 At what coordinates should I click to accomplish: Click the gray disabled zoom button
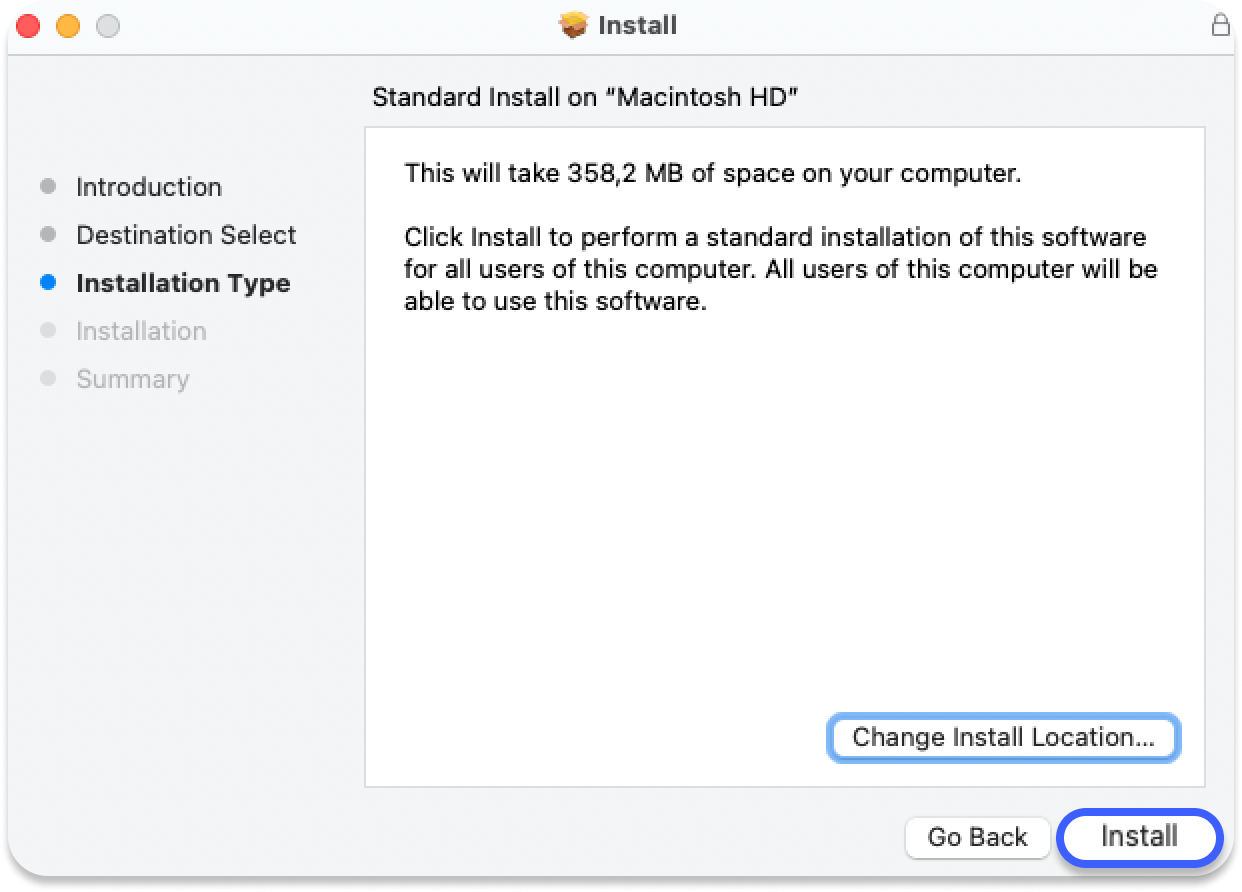(x=107, y=26)
